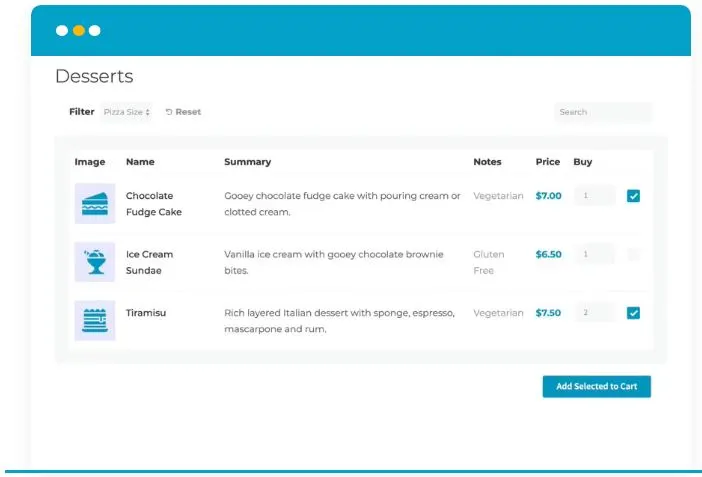Click the Chocolate Fudge Cake quantity field
The width and height of the screenshot is (702, 477).
[x=594, y=196]
